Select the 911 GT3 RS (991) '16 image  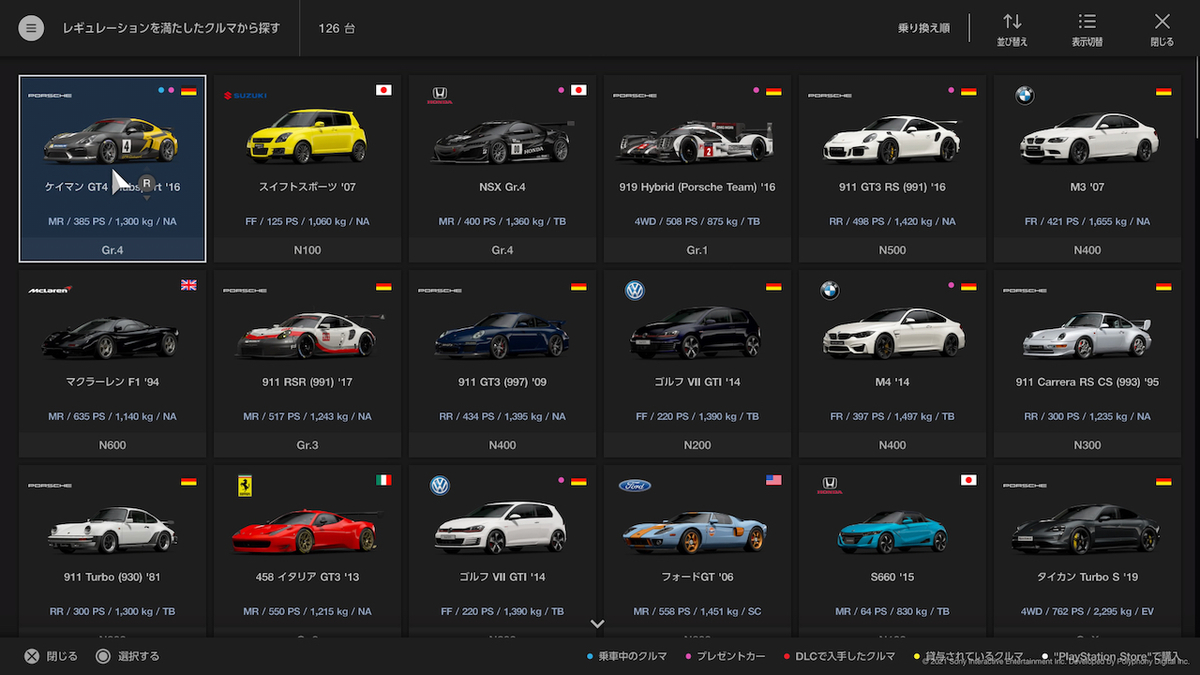tap(891, 139)
